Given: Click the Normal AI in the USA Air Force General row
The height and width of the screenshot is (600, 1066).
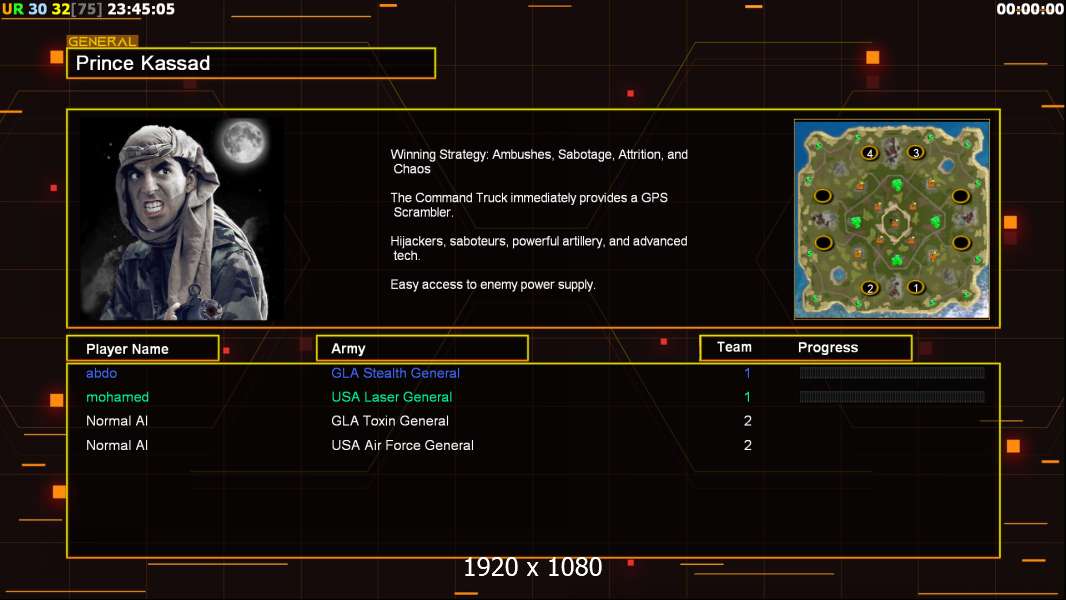Looking at the screenshot, I should [116, 445].
